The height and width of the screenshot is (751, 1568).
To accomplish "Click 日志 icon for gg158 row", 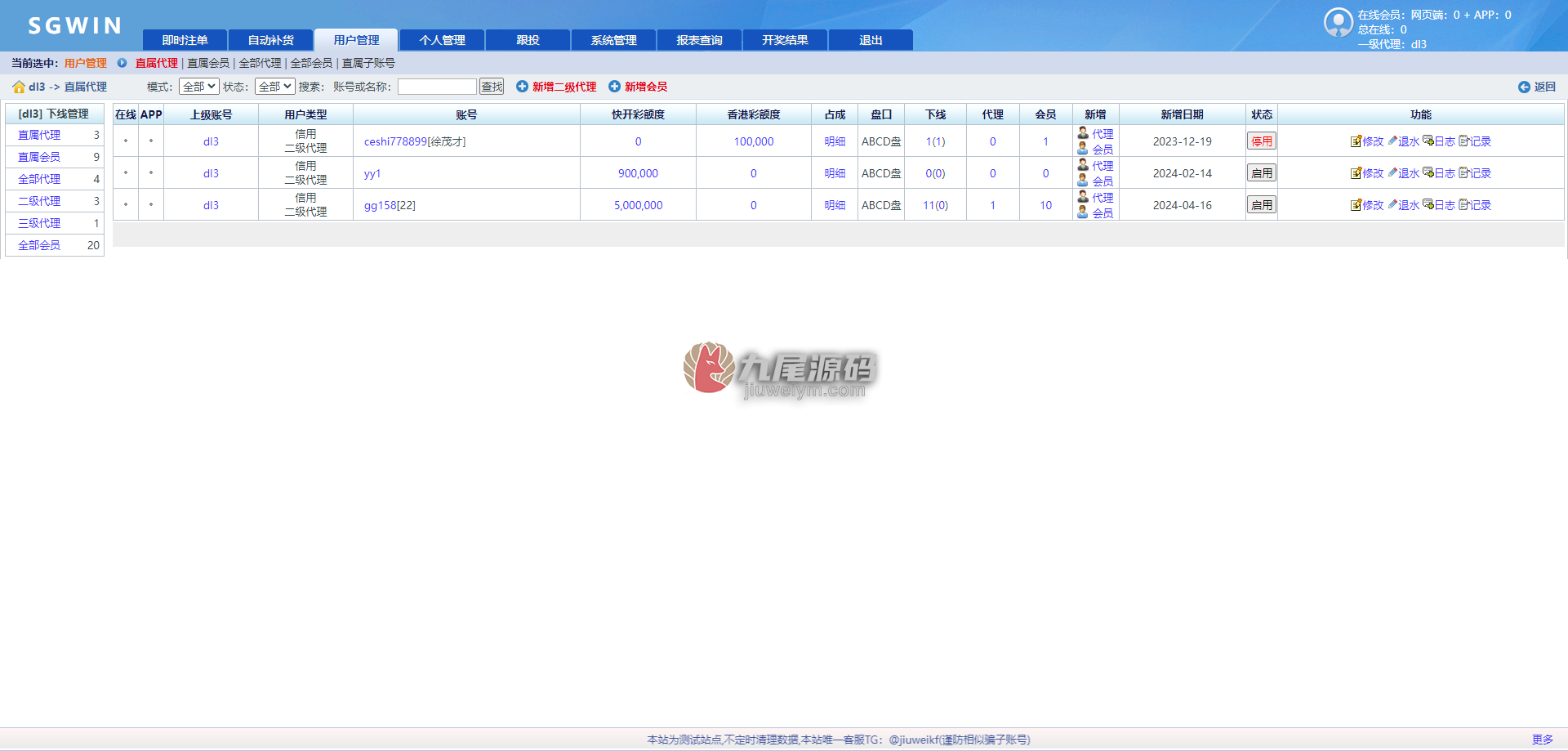I will [1428, 204].
